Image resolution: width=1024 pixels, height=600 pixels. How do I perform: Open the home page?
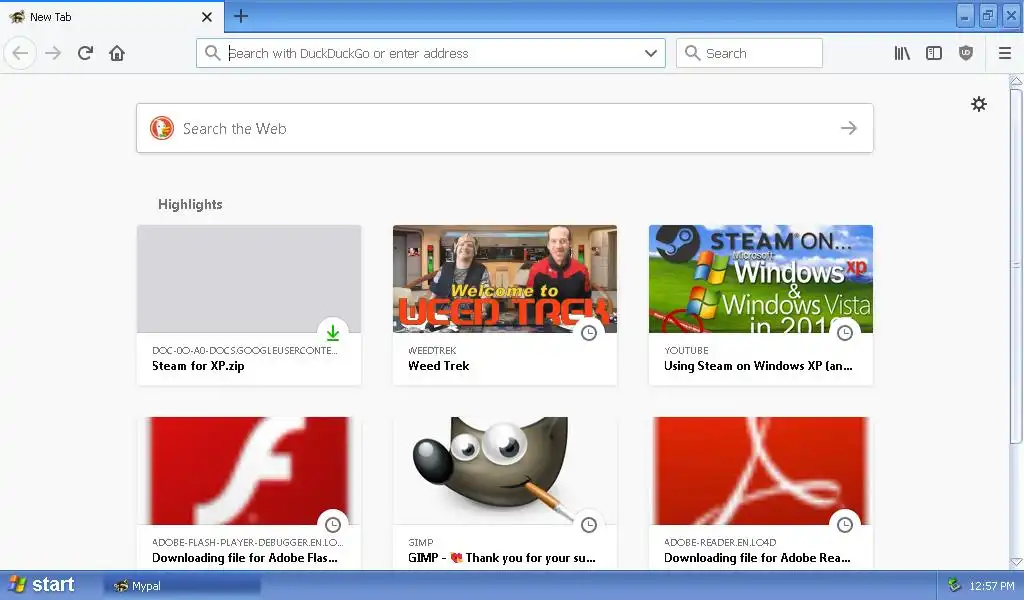117,53
